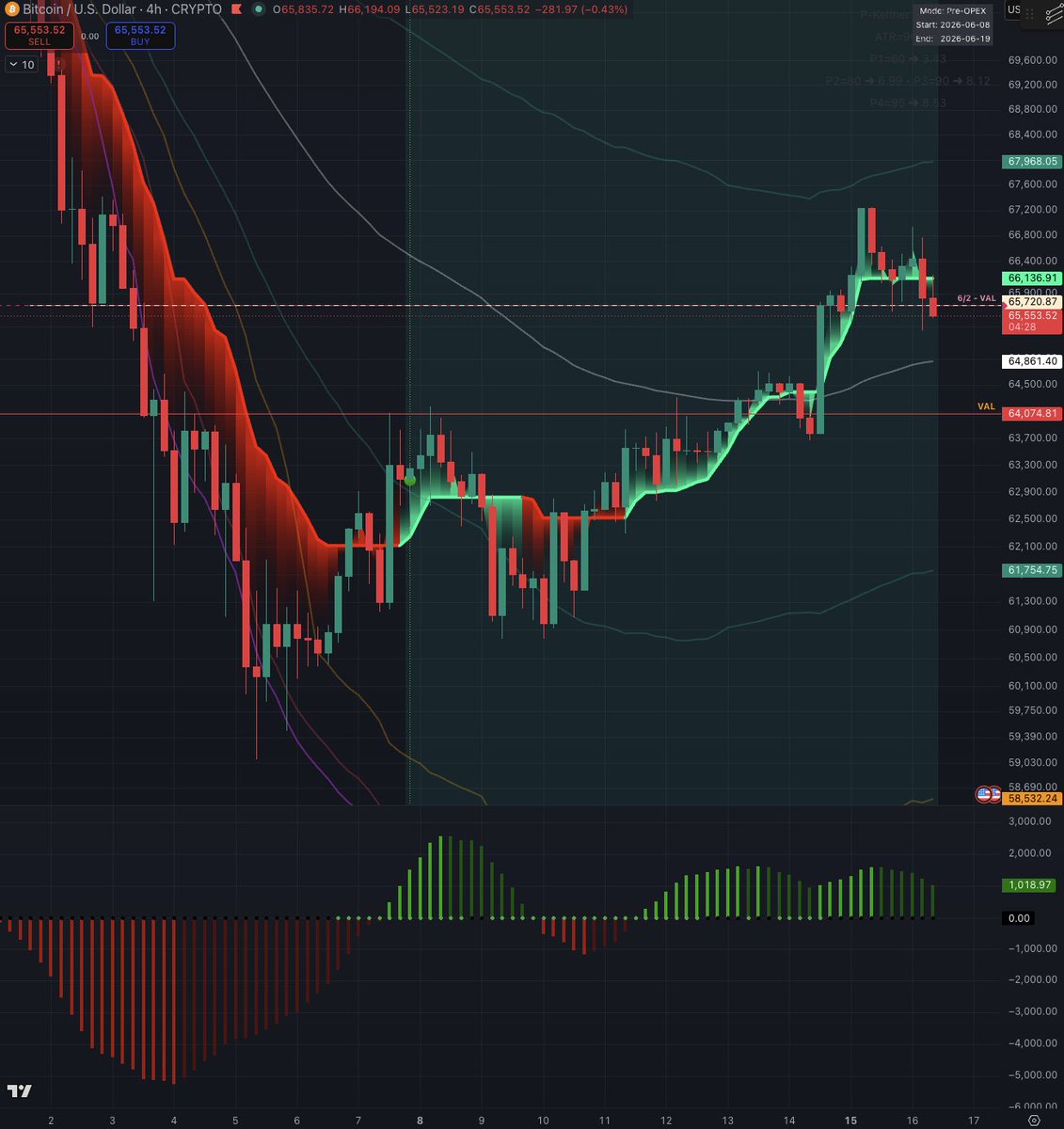The width and height of the screenshot is (1064, 1129).
Task: Click the −5,000.00 histogram axis label
Action: pyautogui.click(x=1031, y=1074)
